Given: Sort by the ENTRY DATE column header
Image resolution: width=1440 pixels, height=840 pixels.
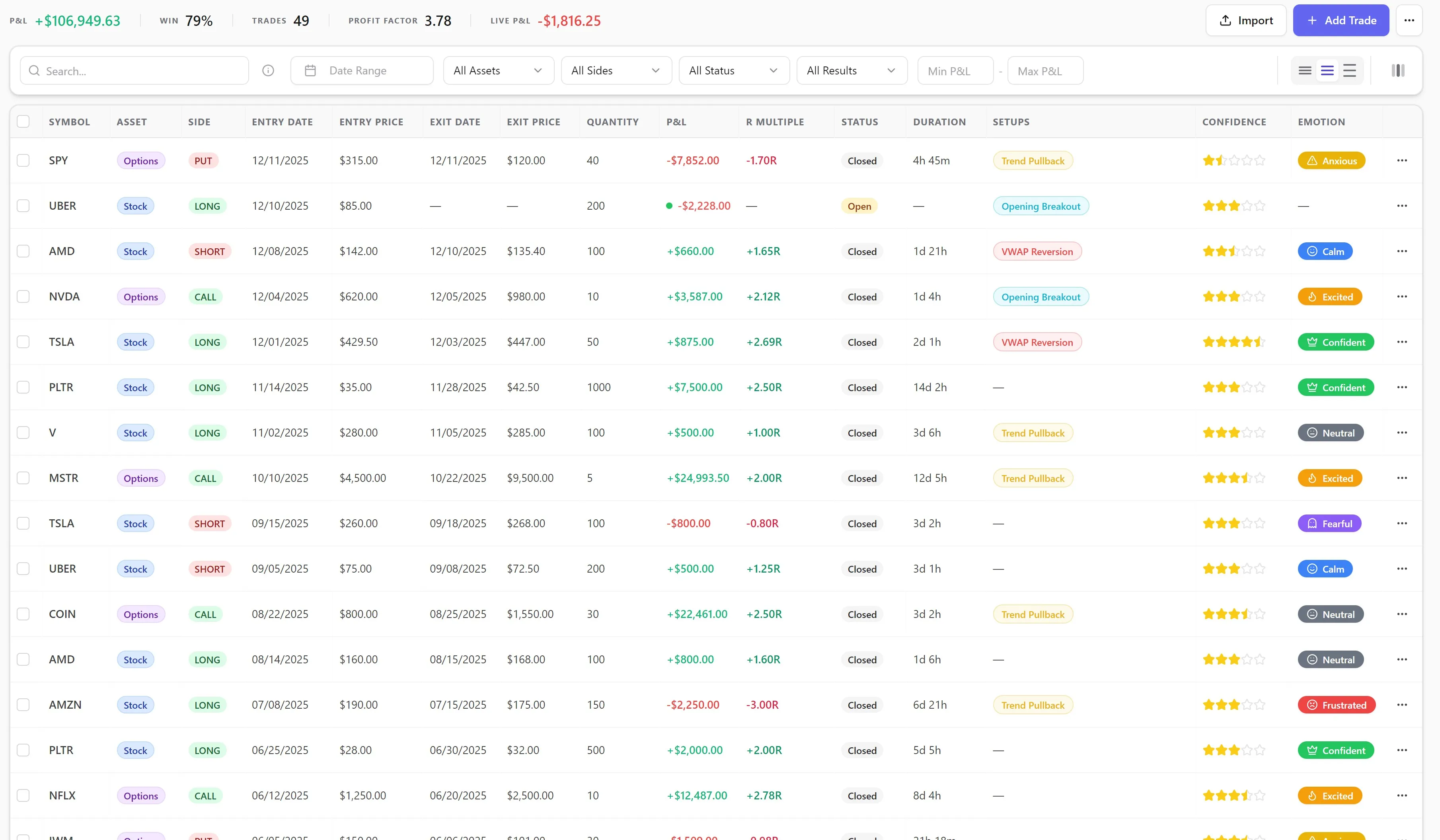Looking at the screenshot, I should [x=282, y=122].
